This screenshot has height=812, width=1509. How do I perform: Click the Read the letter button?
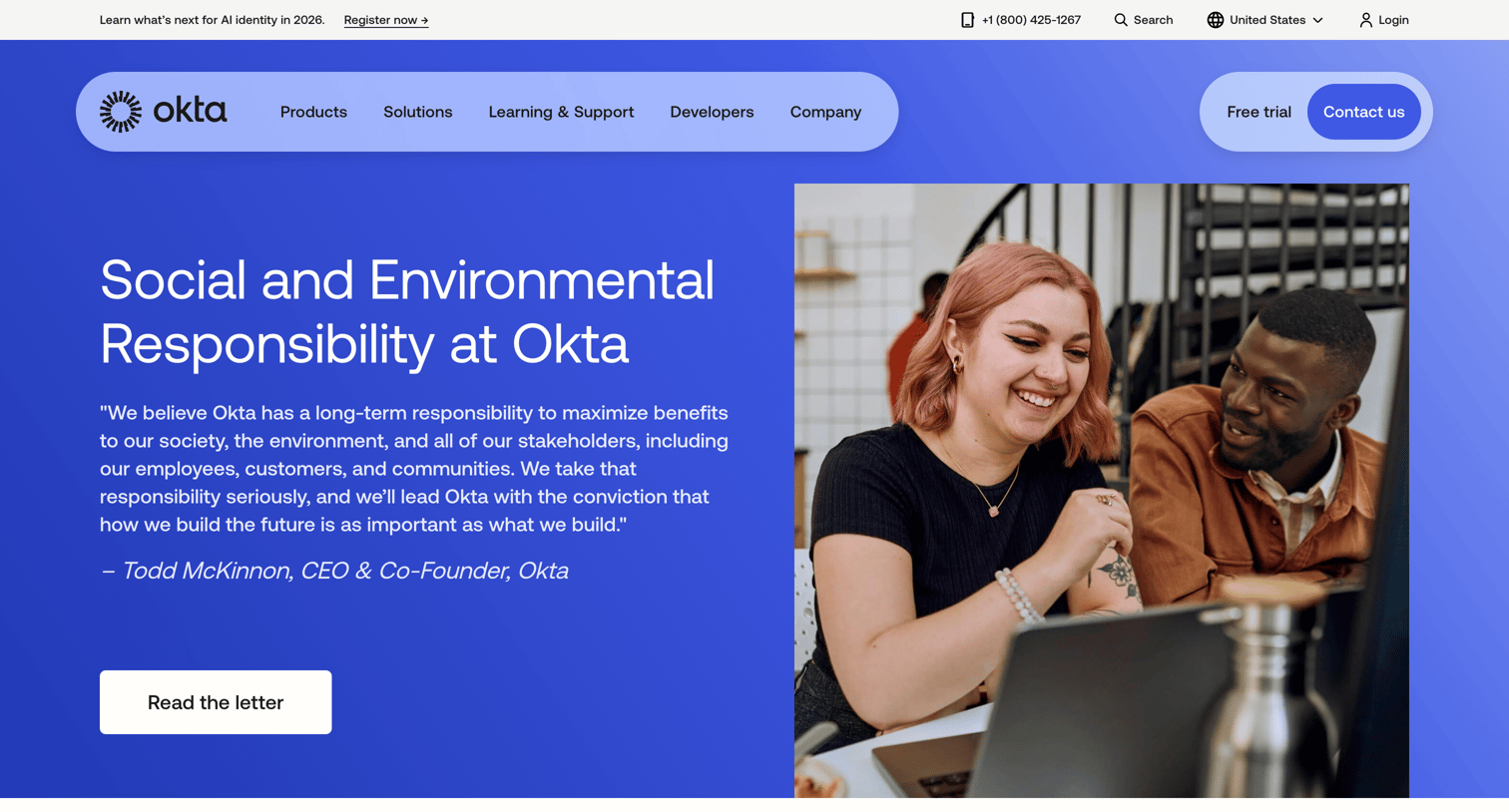pyautogui.click(x=216, y=702)
